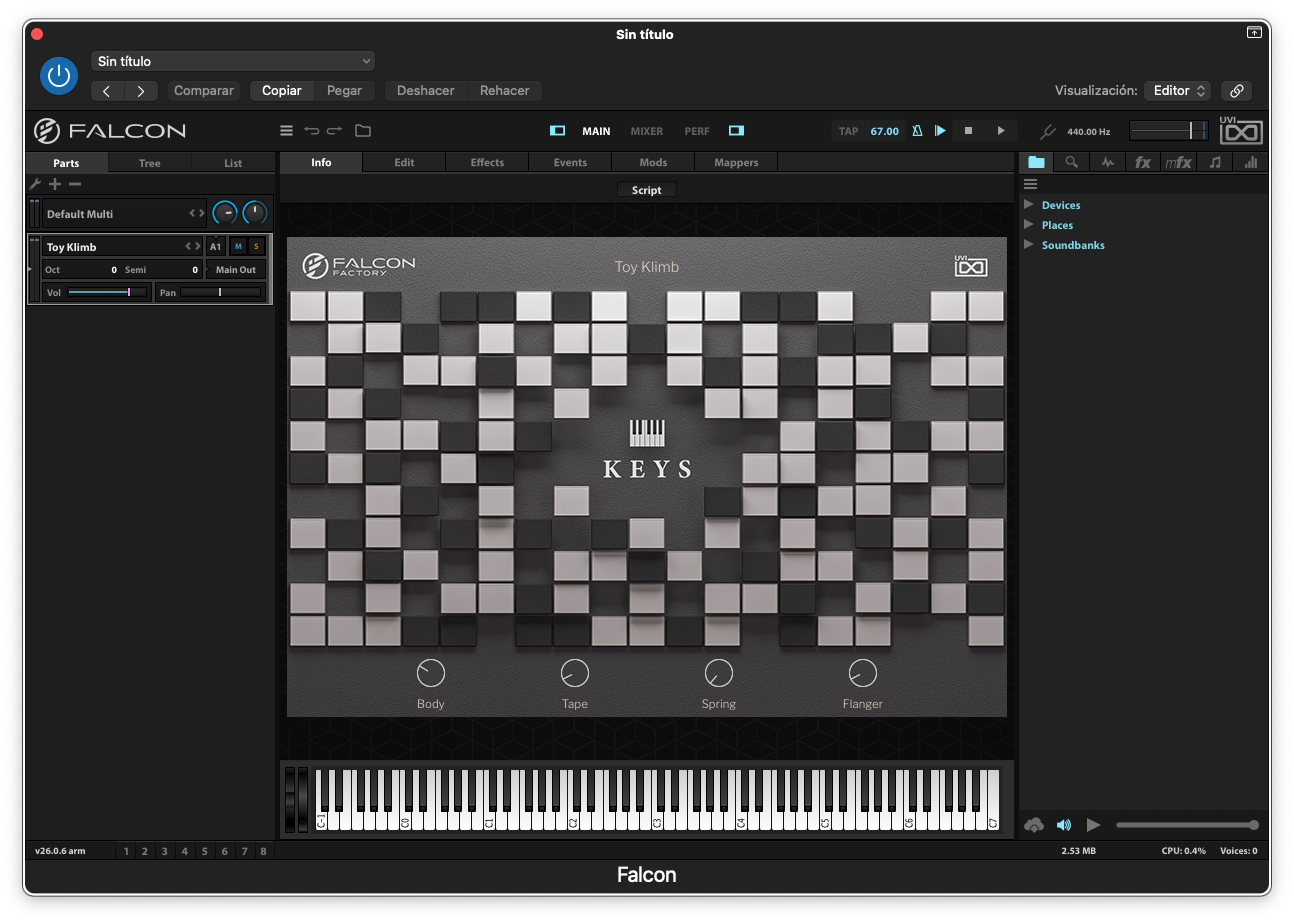1294x923 pixels.
Task: Open the Events tab
Action: click(570, 162)
